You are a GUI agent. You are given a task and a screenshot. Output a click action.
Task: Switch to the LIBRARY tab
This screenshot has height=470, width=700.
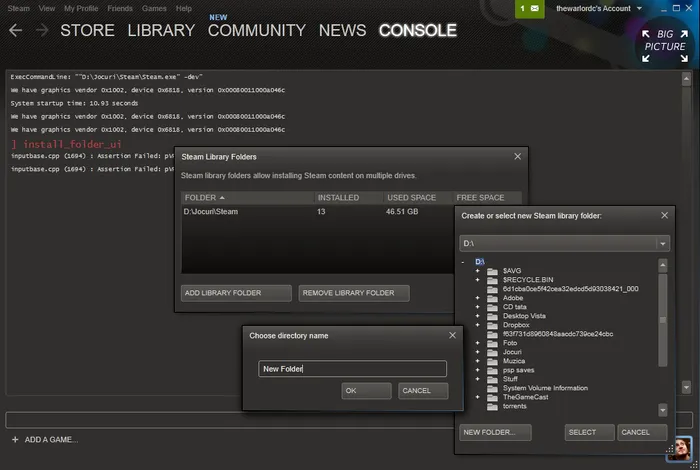pos(161,30)
